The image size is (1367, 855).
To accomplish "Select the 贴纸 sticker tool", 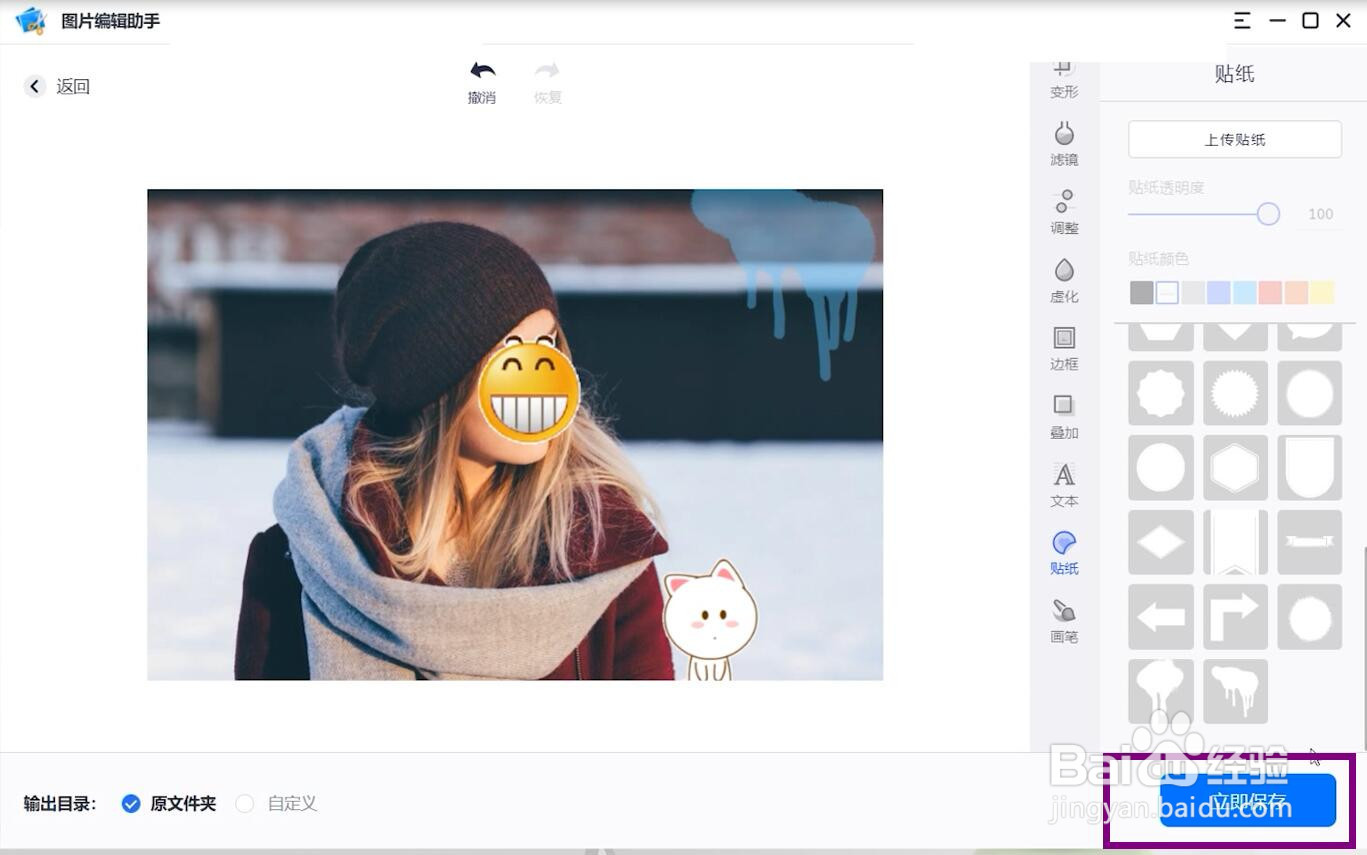I will 1064,553.
